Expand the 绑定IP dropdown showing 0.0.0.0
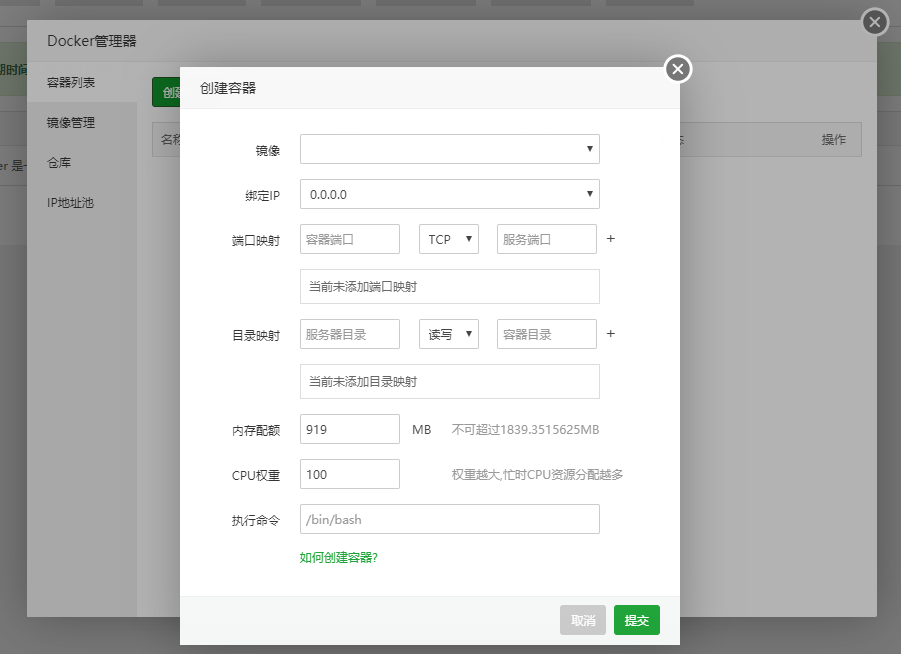This screenshot has height=654, width=901. point(449,194)
